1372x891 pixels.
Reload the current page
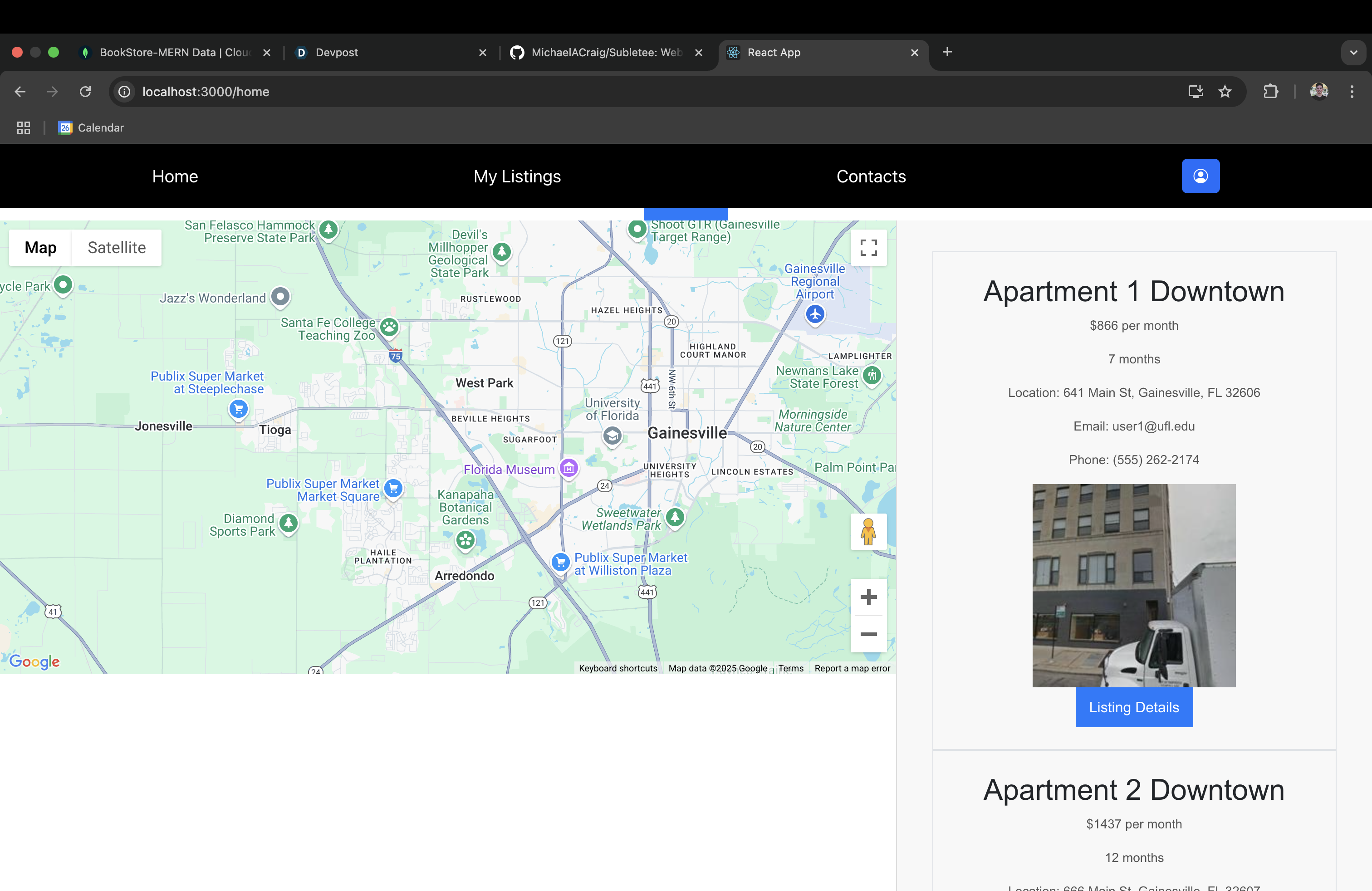coord(85,92)
